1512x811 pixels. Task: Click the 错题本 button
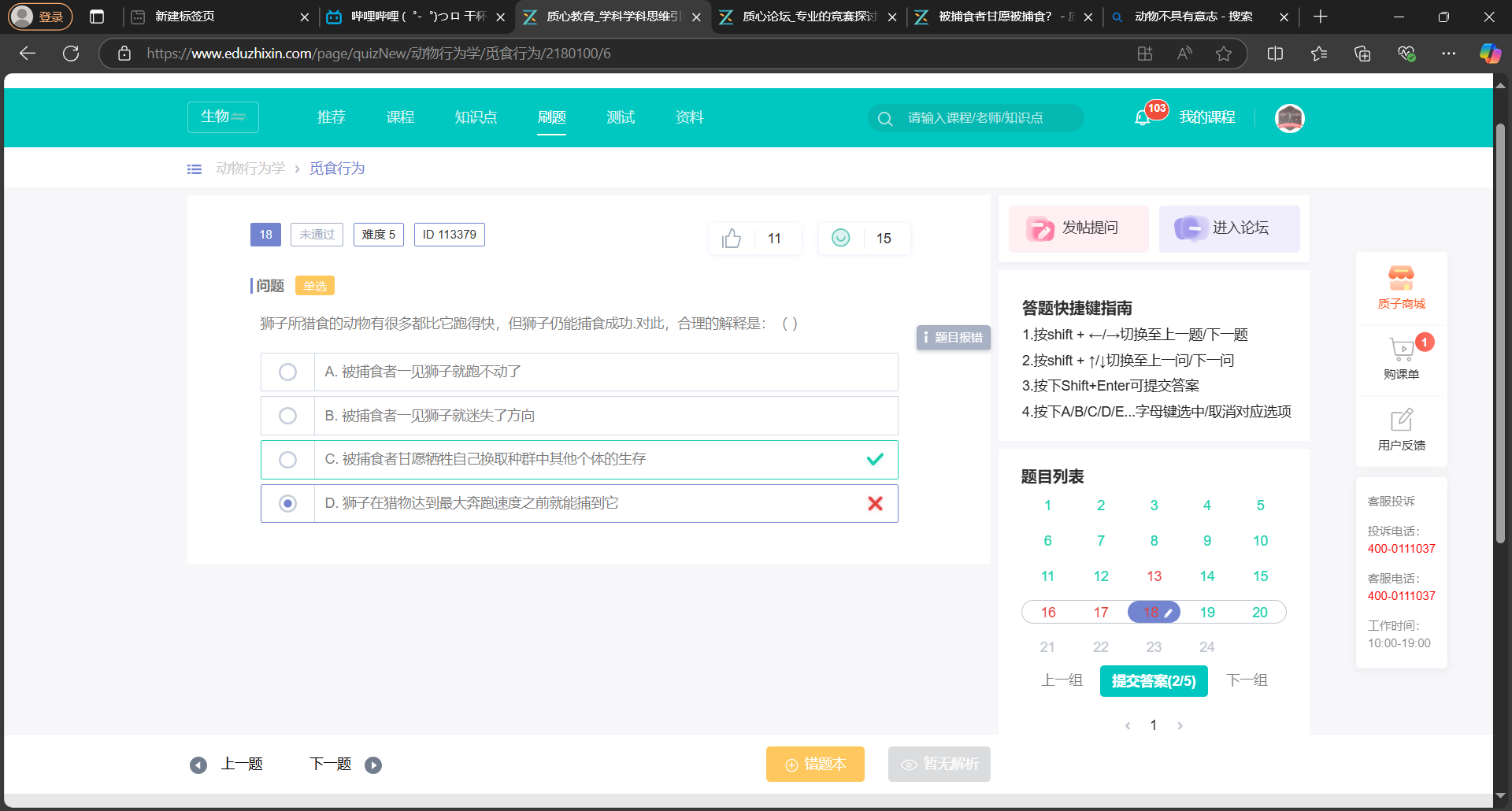click(x=815, y=765)
